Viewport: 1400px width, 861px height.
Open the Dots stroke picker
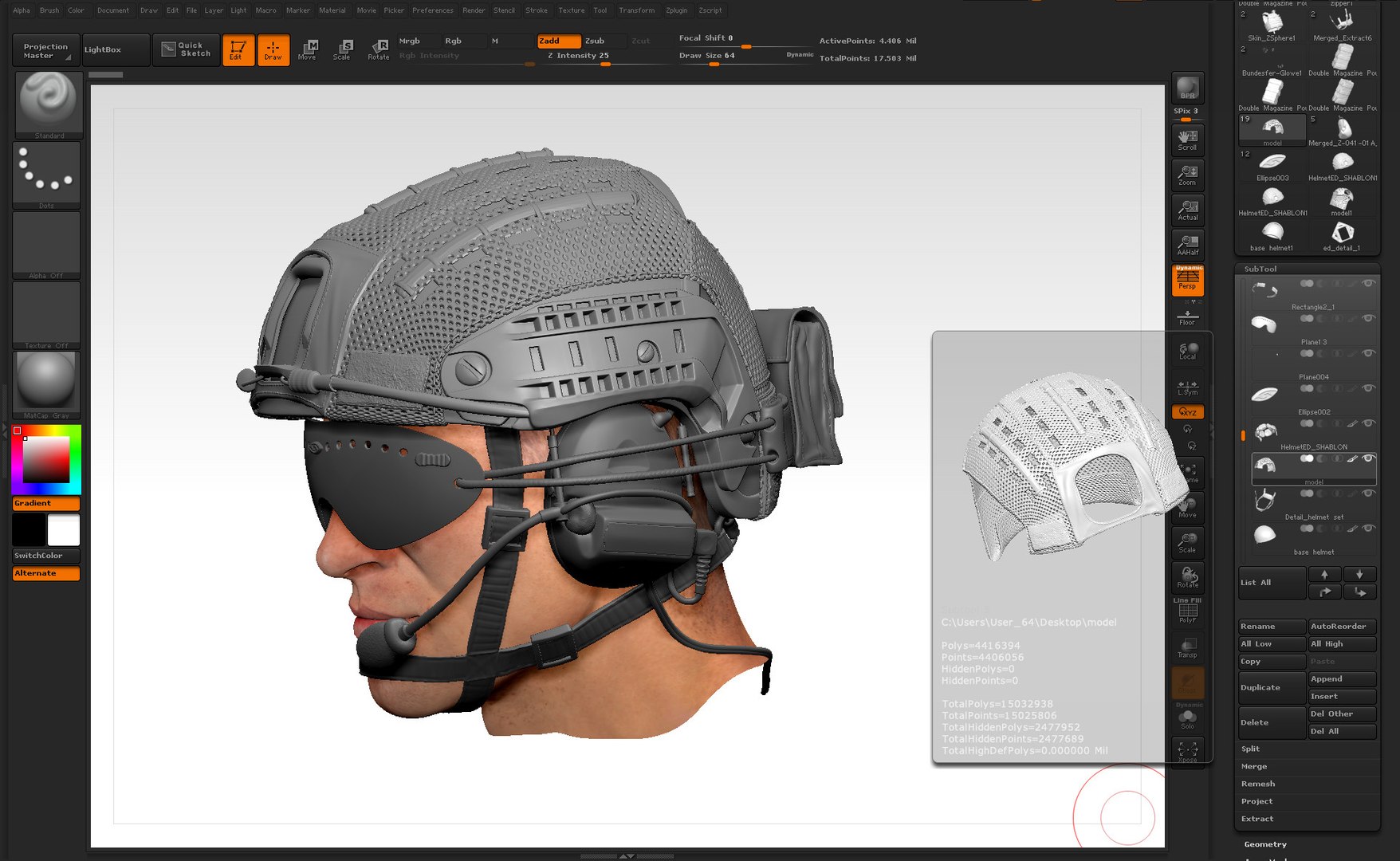click(x=47, y=175)
